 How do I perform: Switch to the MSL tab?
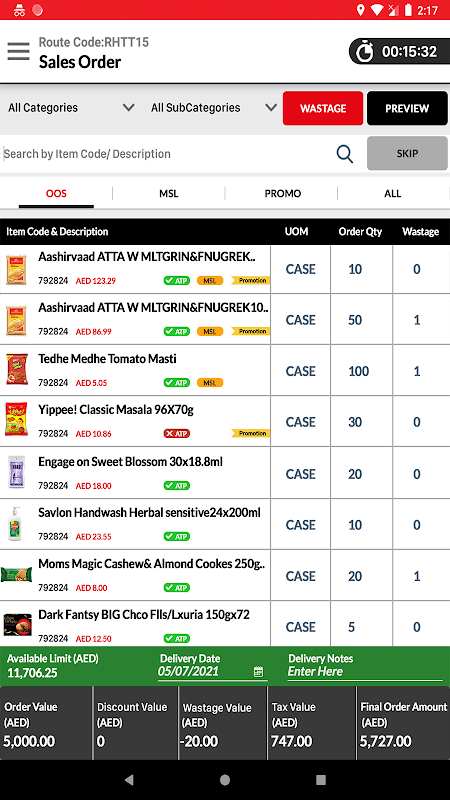[x=169, y=194]
